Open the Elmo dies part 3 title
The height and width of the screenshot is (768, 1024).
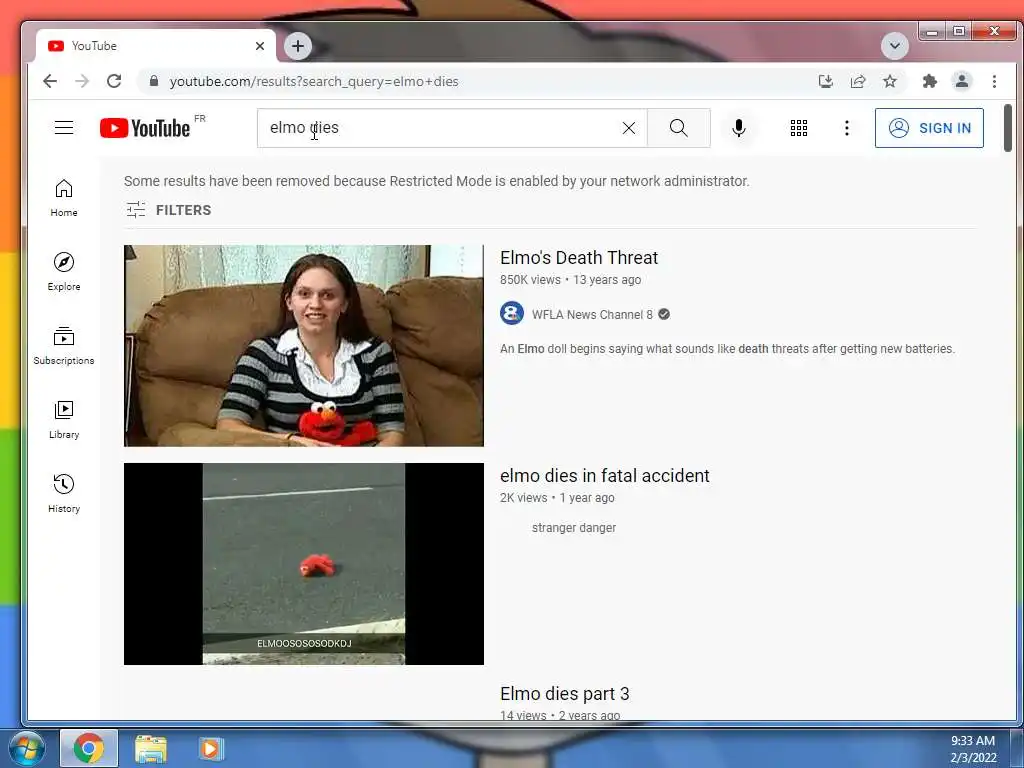564,694
